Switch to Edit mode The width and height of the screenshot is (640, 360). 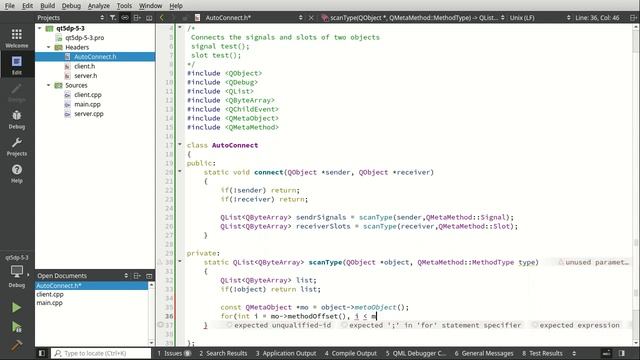pyautogui.click(x=17, y=65)
